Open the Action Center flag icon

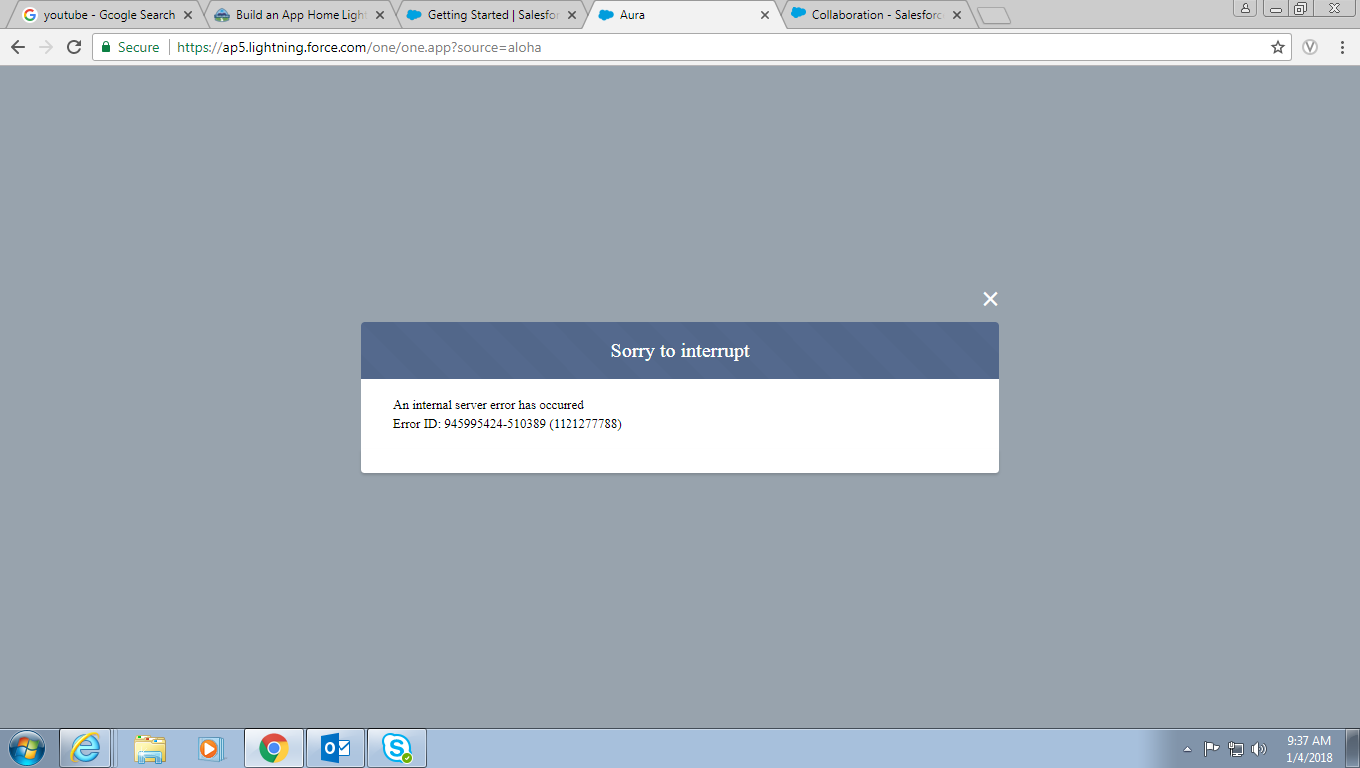[x=1211, y=748]
